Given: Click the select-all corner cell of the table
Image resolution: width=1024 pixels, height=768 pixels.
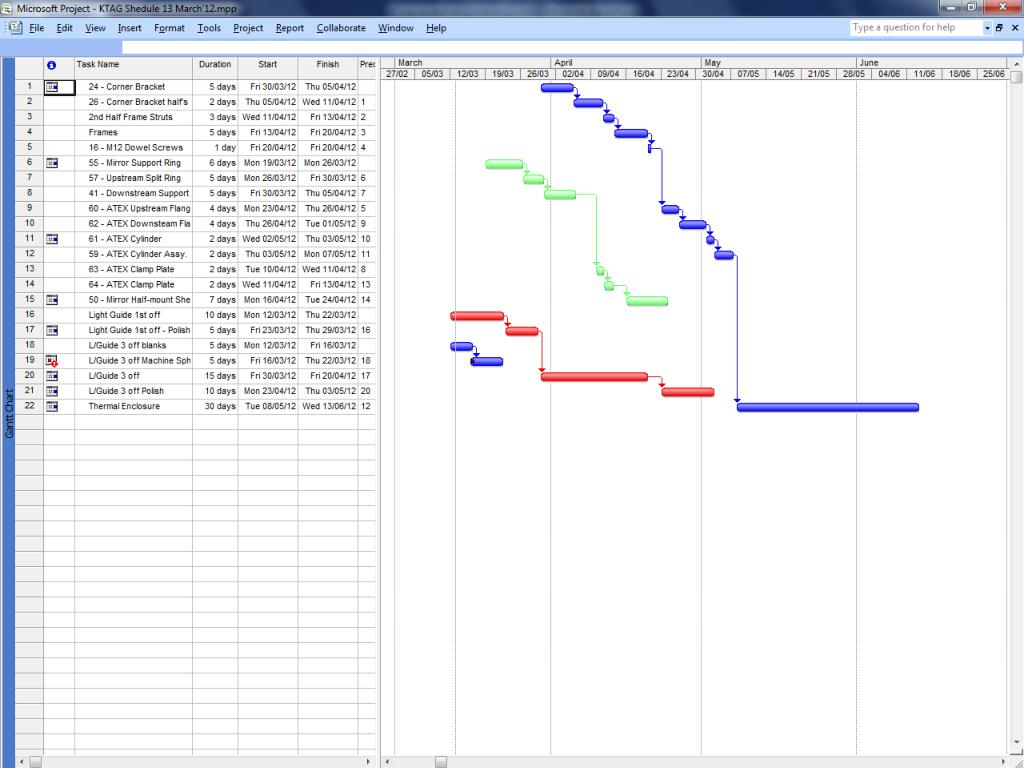Looking at the screenshot, I should point(29,68).
